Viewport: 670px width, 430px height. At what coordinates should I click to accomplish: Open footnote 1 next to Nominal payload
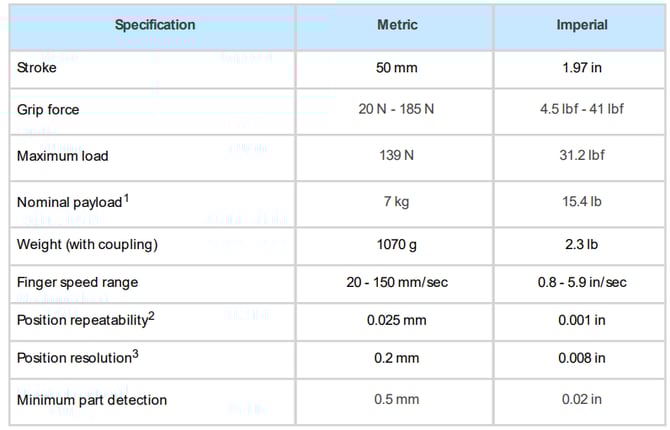tap(126, 197)
